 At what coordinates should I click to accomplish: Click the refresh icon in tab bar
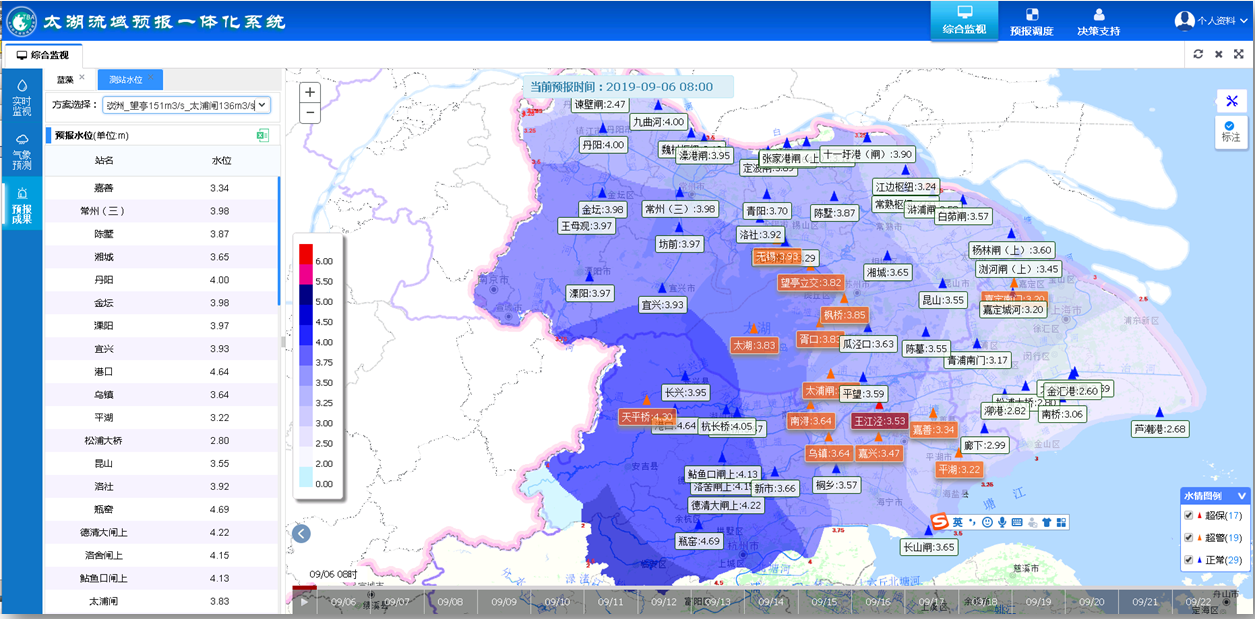point(1198,54)
